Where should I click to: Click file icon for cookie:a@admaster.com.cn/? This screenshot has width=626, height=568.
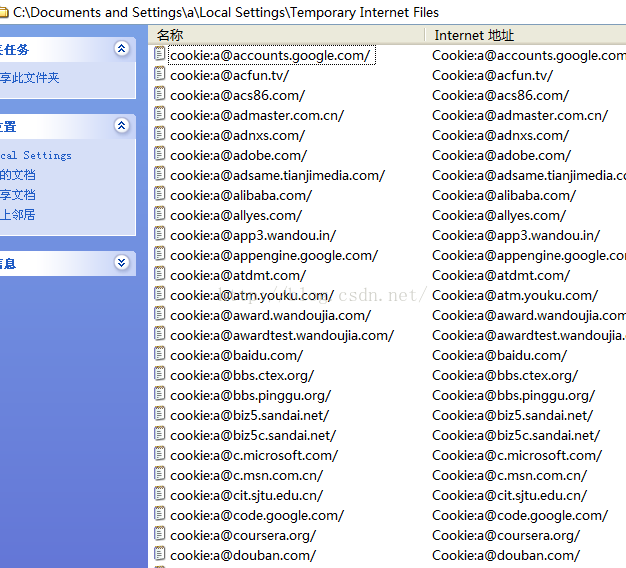click(160, 113)
